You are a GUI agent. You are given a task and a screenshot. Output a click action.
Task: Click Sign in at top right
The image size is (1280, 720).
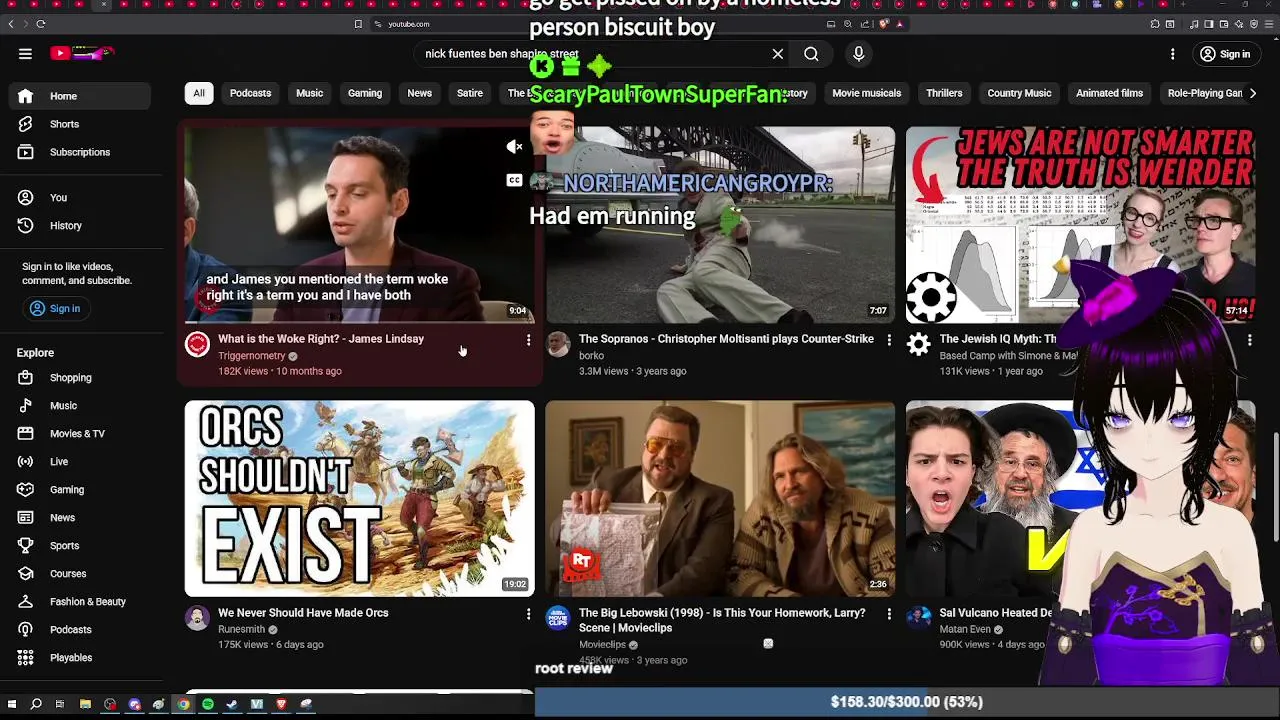[x=1225, y=54]
